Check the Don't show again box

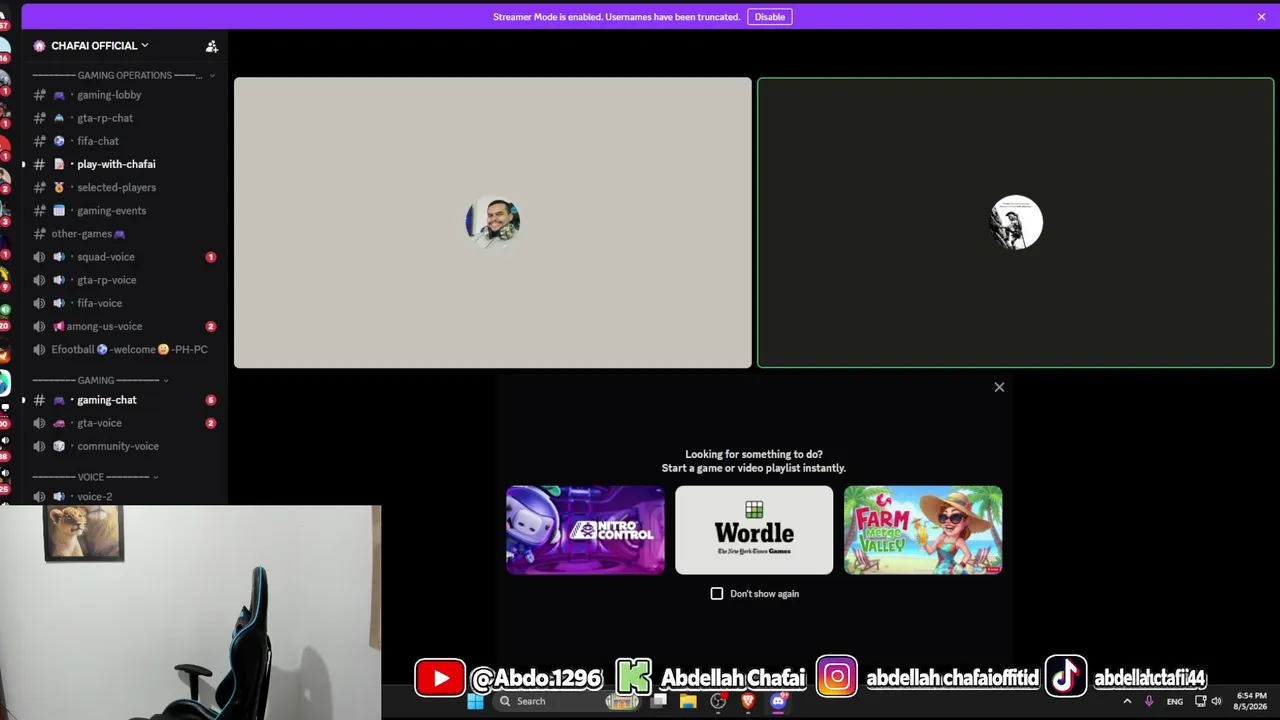(x=717, y=594)
